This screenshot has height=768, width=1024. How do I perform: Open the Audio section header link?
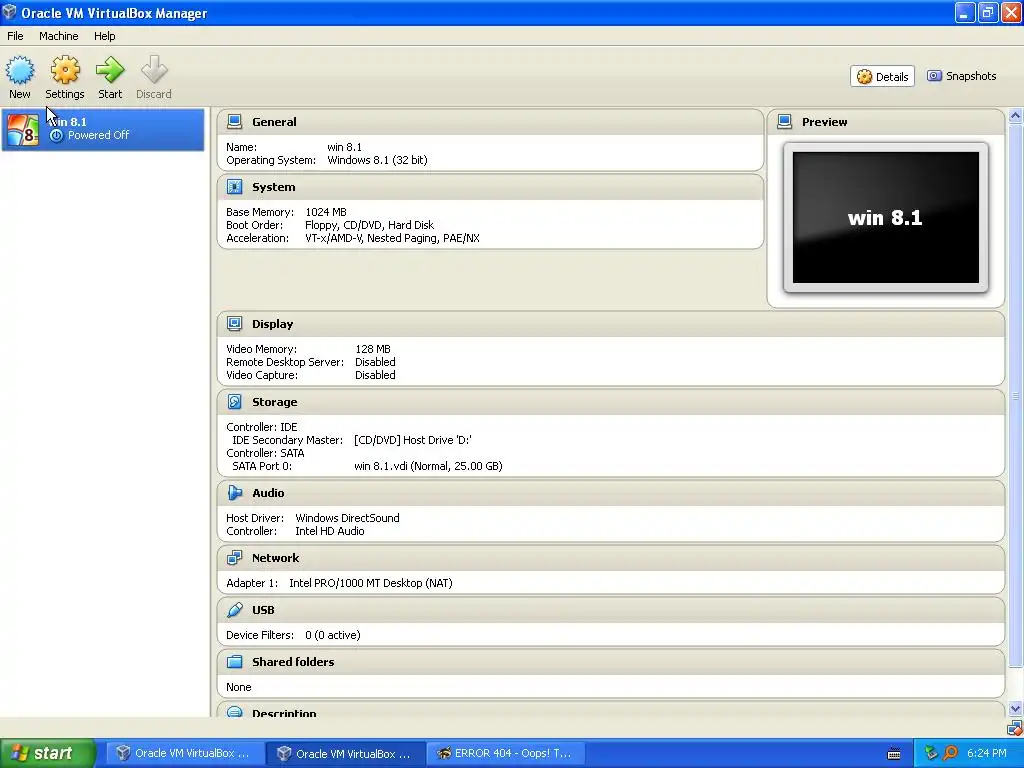268,493
